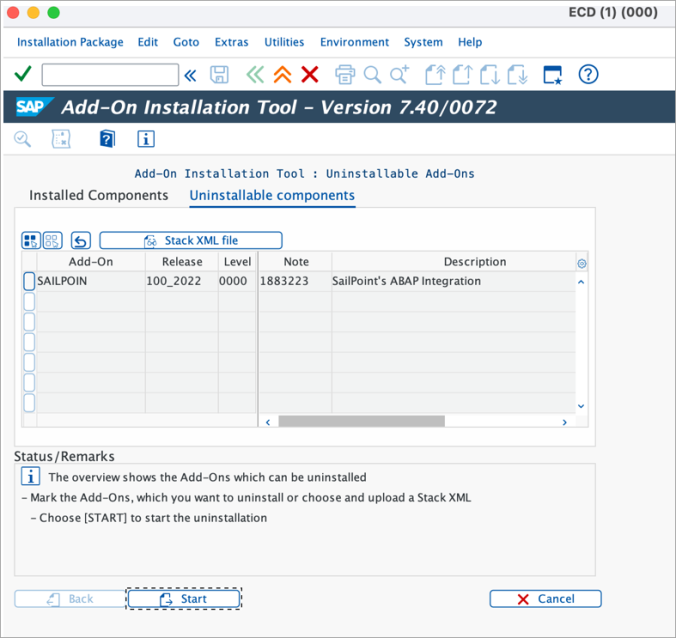Open Help via the question mark icon
This screenshot has width=676, height=638.
588,74
